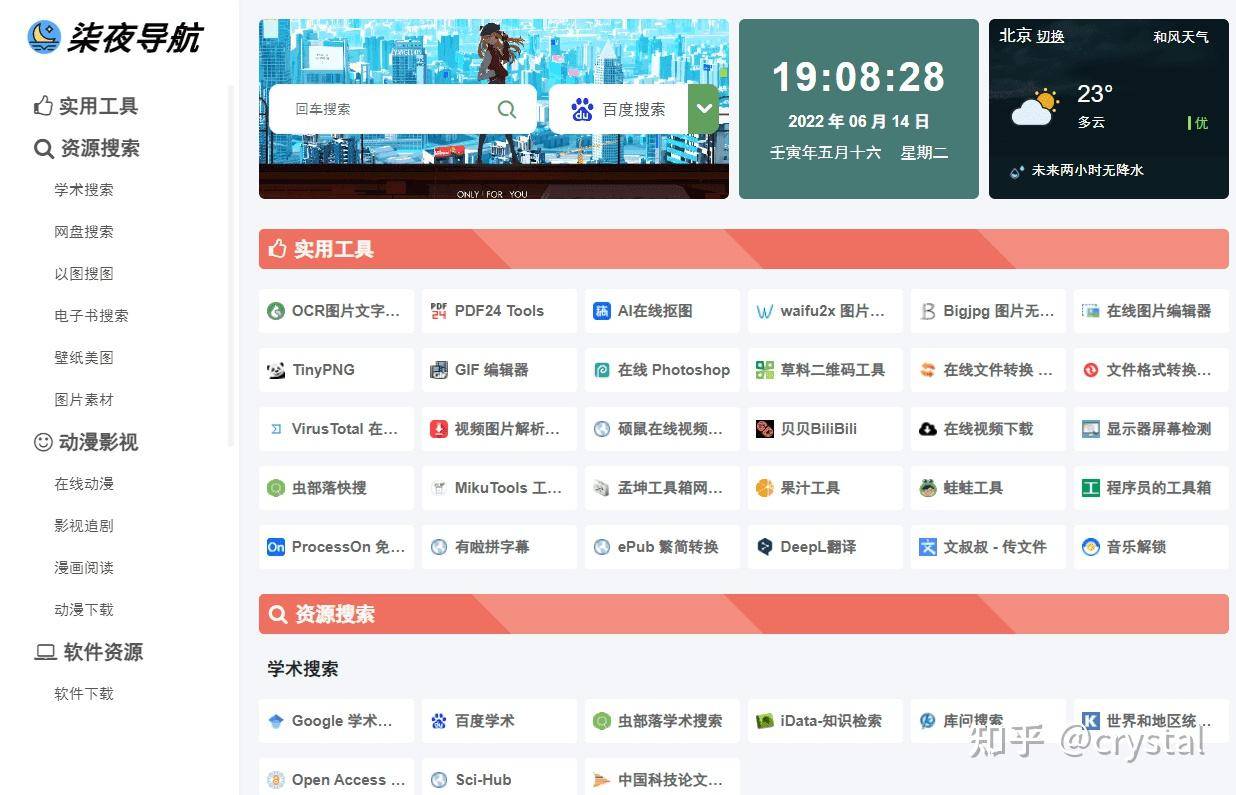Click the 音乐解锁 icon
Screen dimensions: 1236x795
[x=1091, y=547]
